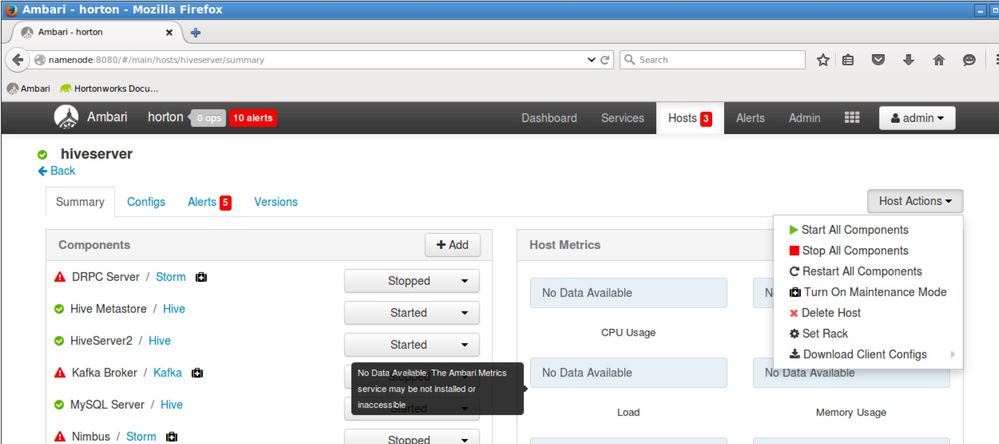The width and height of the screenshot is (999, 444).
Task: Select the Summary tab
Action: (x=80, y=202)
